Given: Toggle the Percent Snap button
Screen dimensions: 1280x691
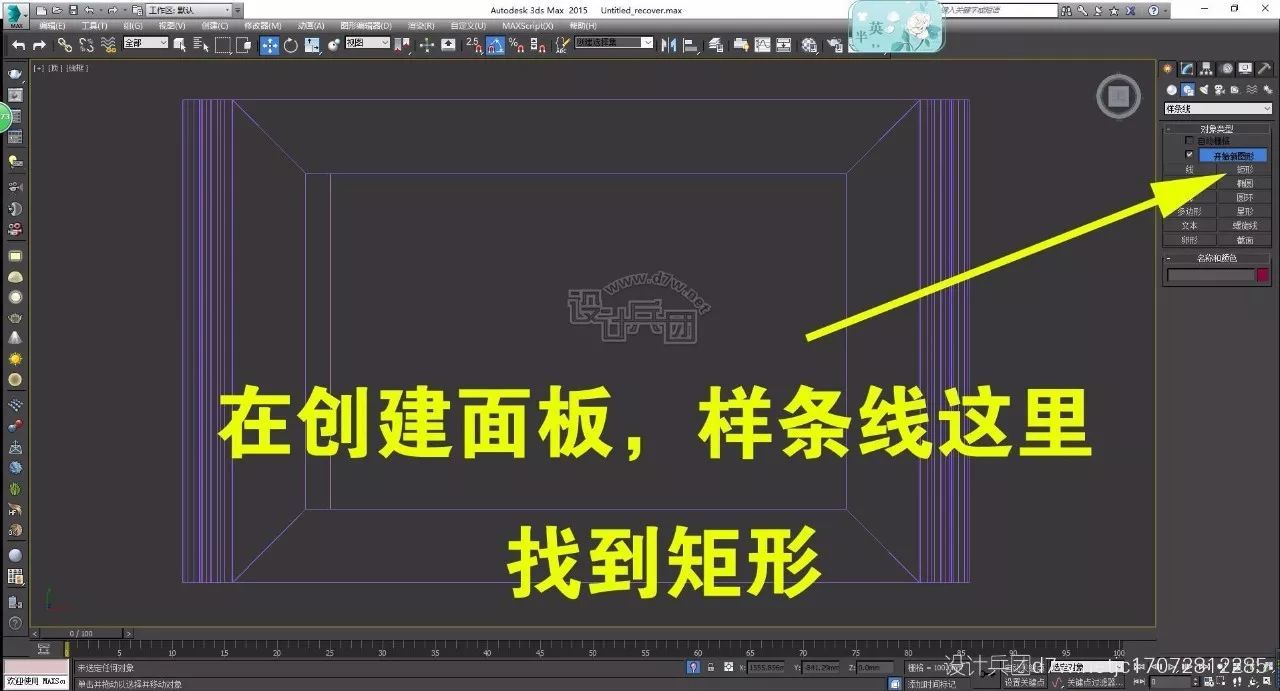Looking at the screenshot, I should (517, 45).
